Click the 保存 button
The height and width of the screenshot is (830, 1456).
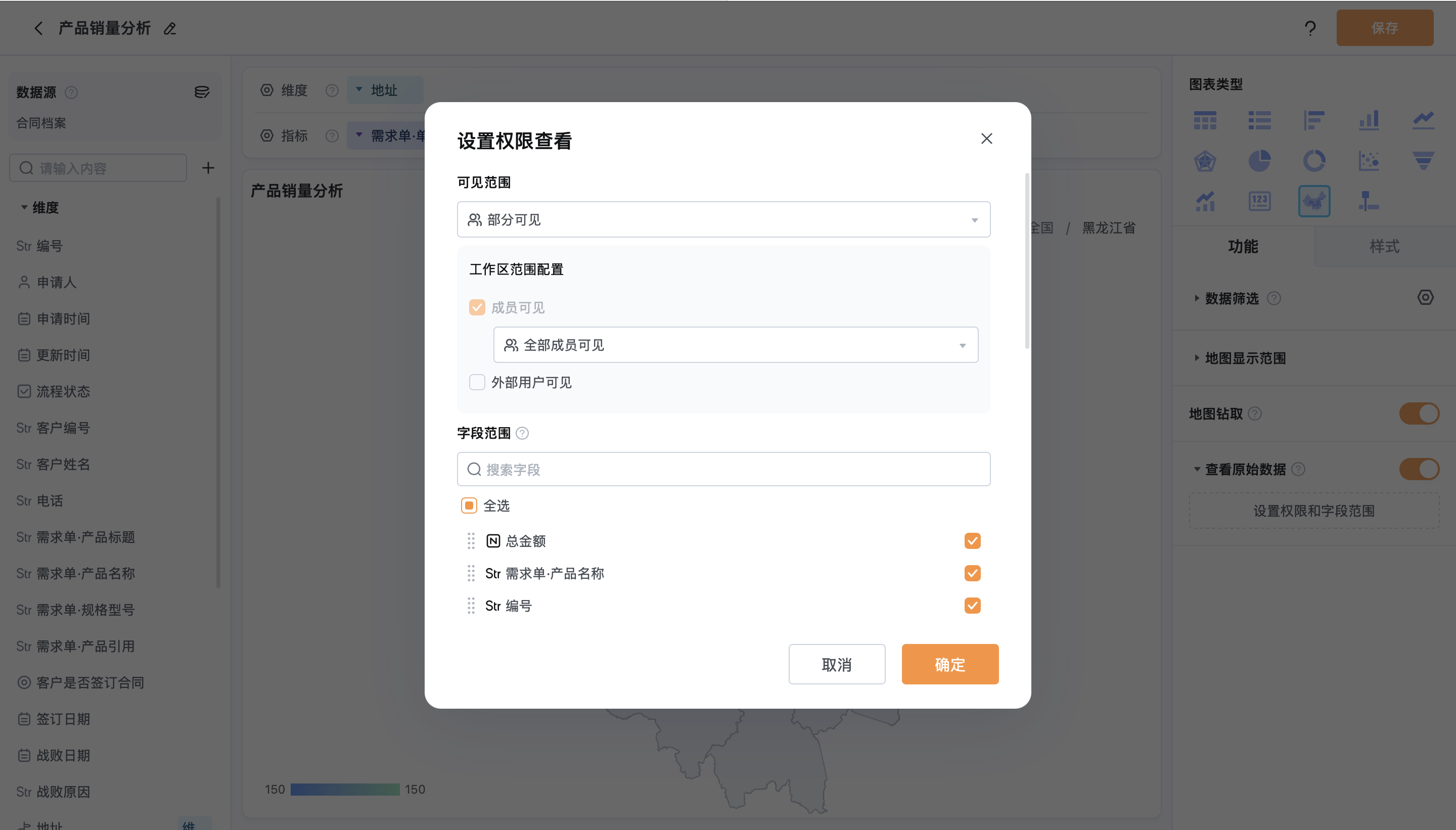1385,28
